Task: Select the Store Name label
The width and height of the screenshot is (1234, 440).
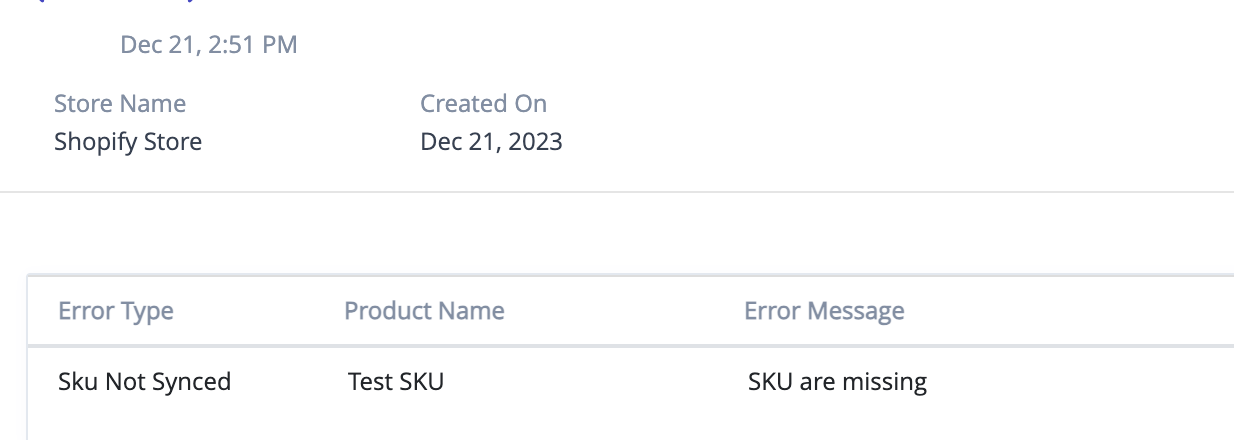Action: pos(120,104)
